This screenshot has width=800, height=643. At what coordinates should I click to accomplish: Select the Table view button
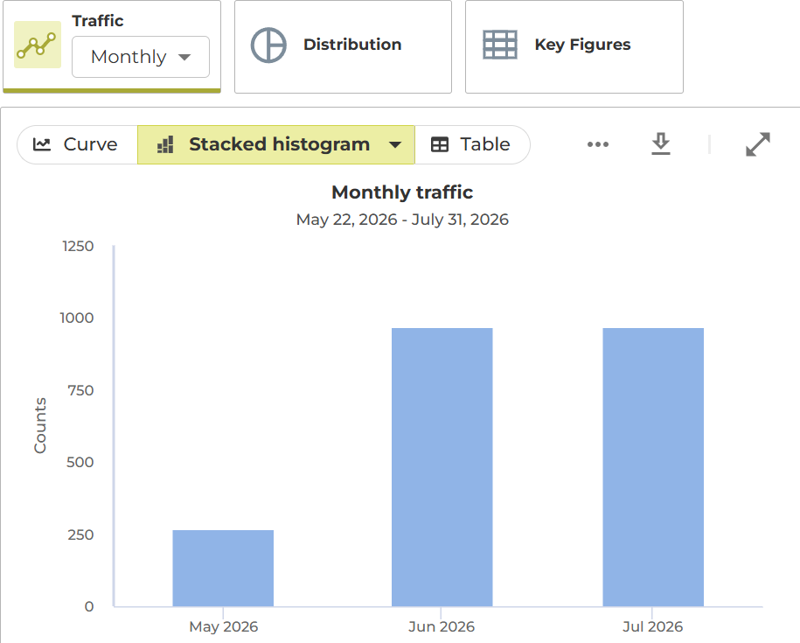[x=472, y=145]
